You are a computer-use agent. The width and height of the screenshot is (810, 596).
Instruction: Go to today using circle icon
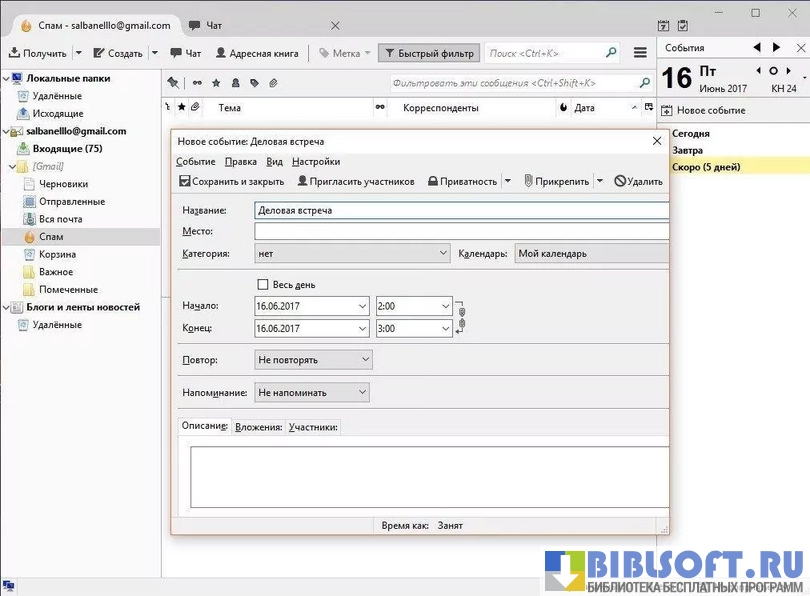(x=773, y=71)
